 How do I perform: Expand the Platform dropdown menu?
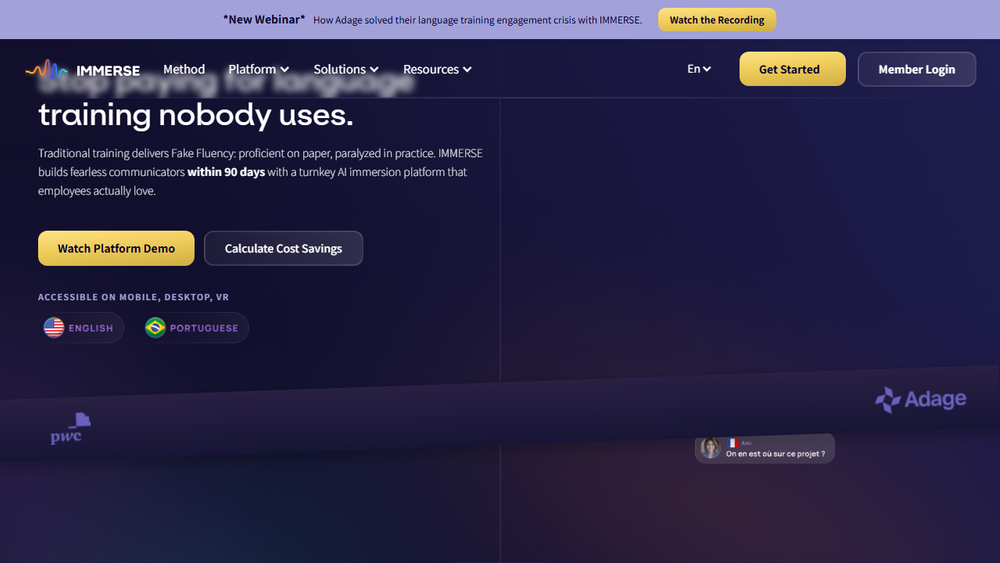[258, 69]
